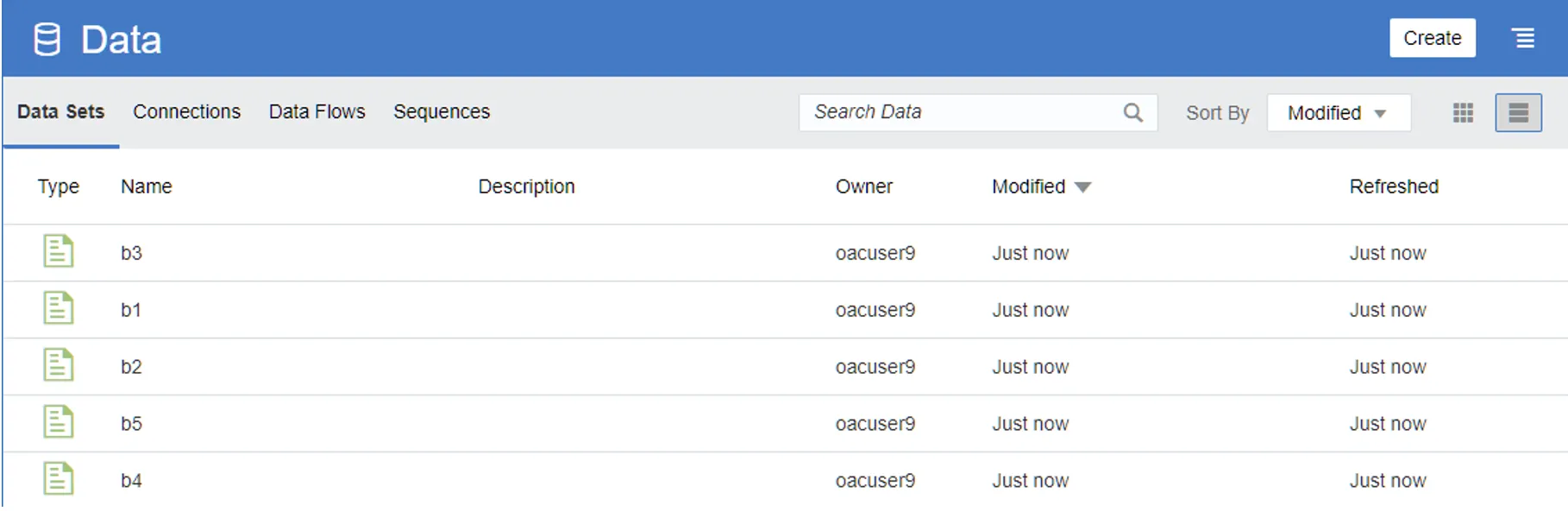The image size is (1568, 511).
Task: Click the b1 data set file icon
Action: click(58, 308)
